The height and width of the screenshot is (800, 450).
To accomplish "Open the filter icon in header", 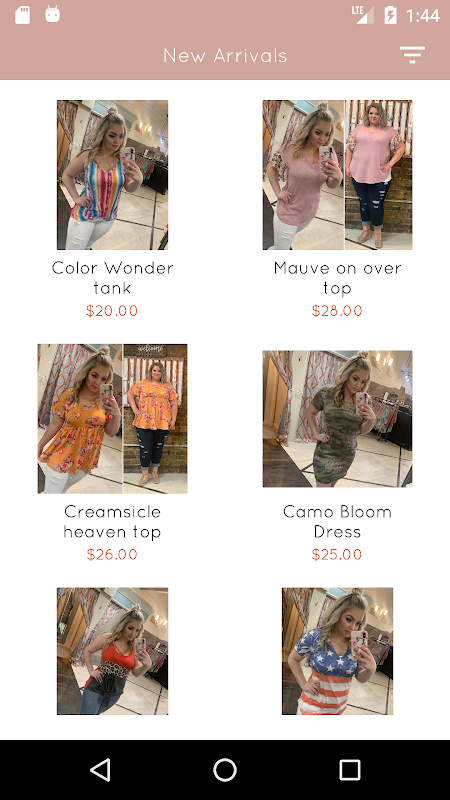I will 412,55.
